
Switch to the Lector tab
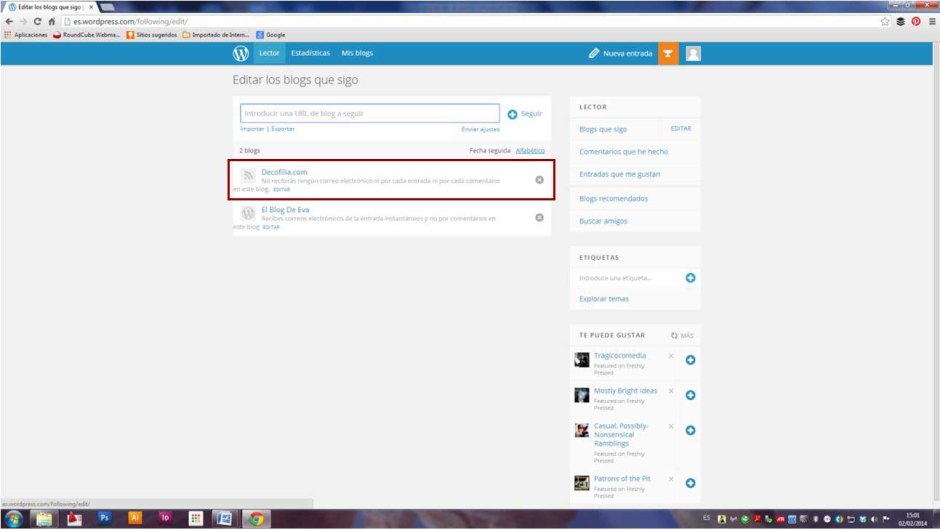click(269, 53)
